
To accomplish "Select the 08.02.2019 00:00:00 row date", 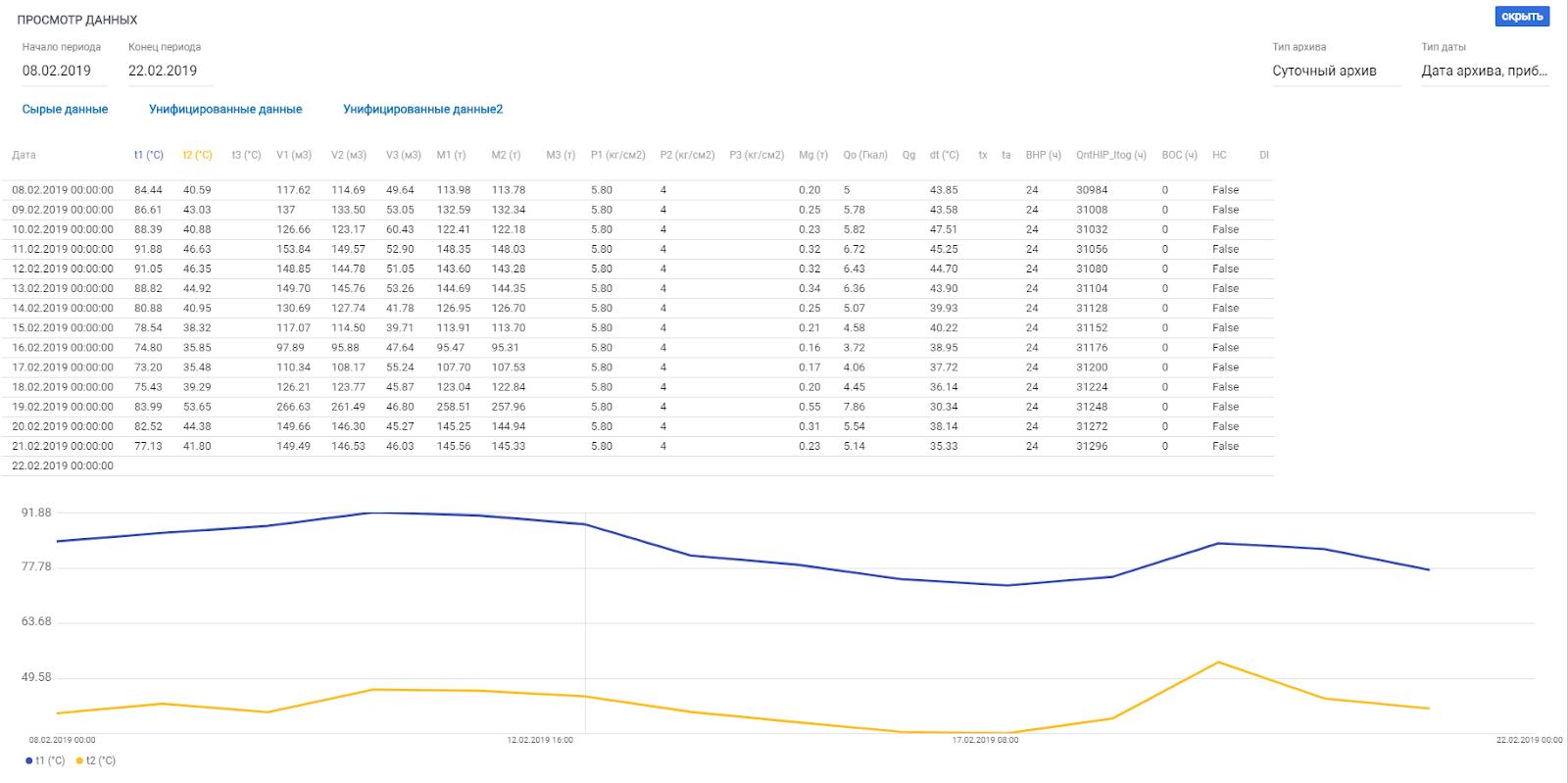I will [63, 190].
